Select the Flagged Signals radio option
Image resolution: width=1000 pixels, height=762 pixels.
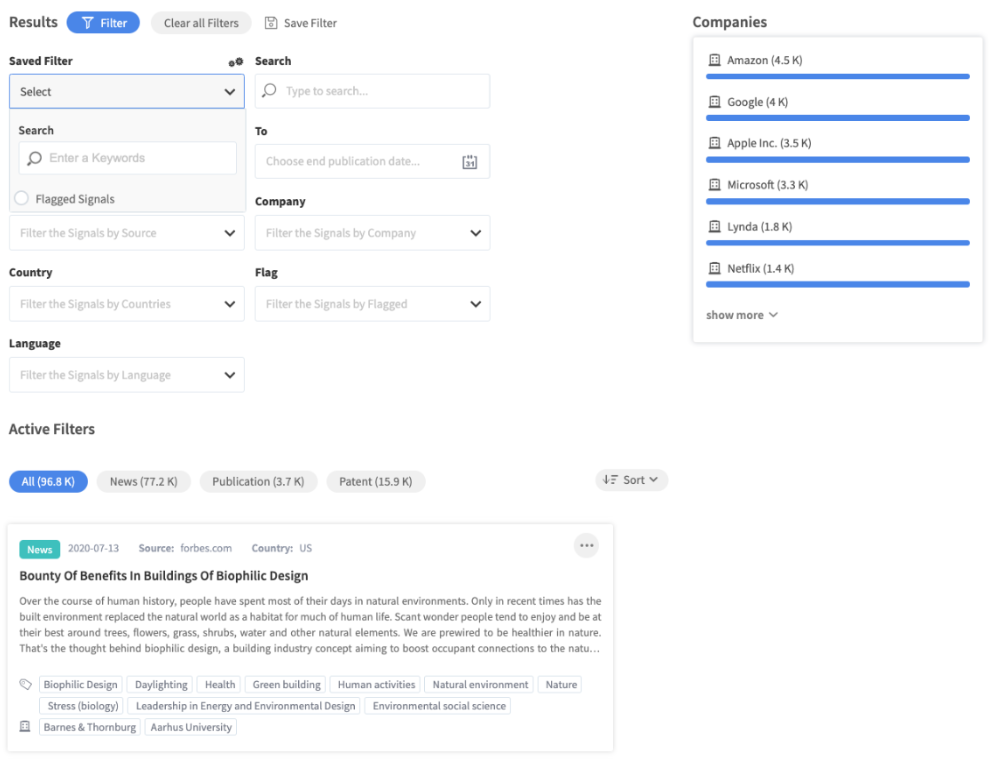point(22,199)
